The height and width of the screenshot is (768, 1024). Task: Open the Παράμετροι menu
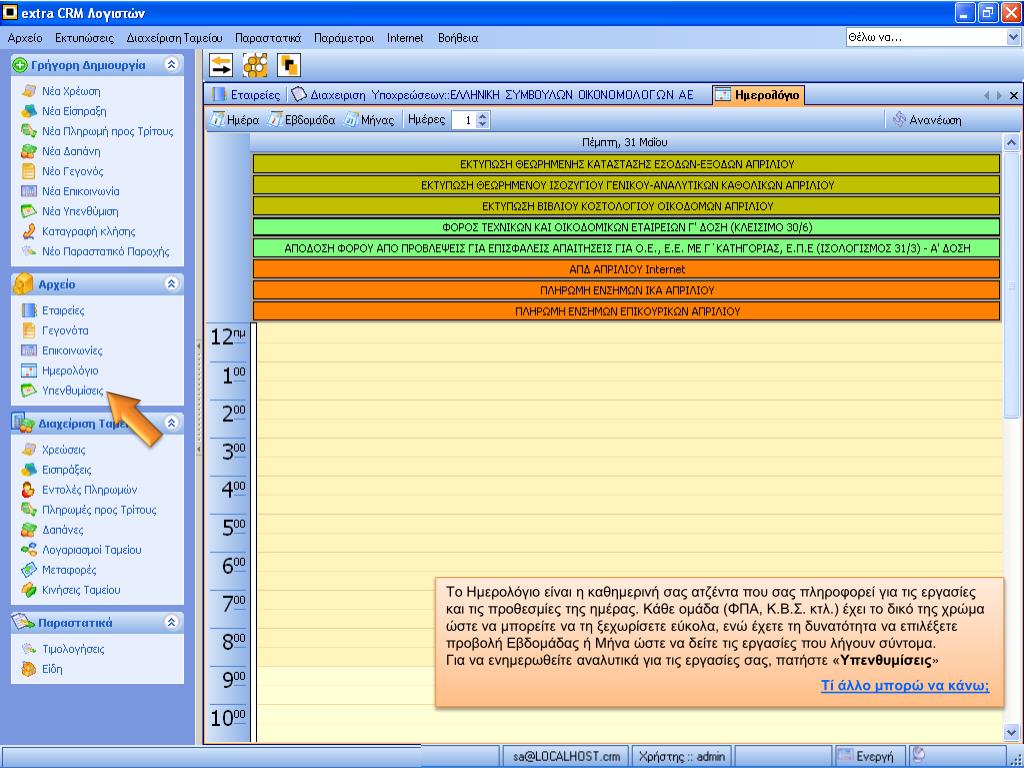[344, 38]
